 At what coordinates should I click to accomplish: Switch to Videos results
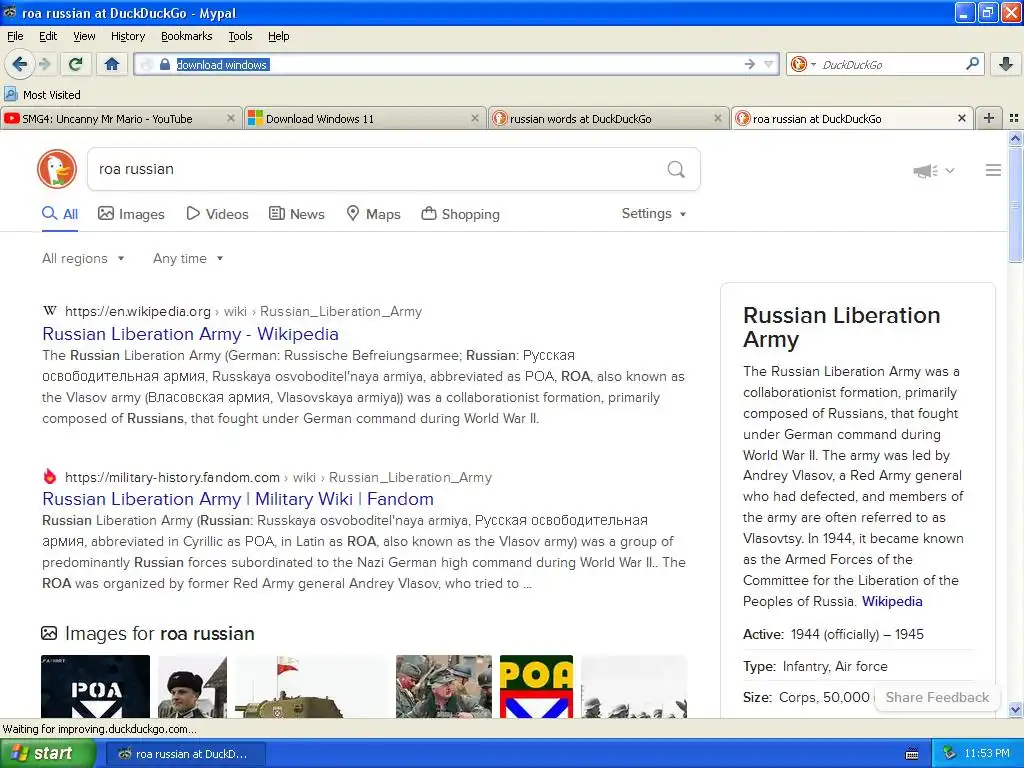[x=217, y=214]
